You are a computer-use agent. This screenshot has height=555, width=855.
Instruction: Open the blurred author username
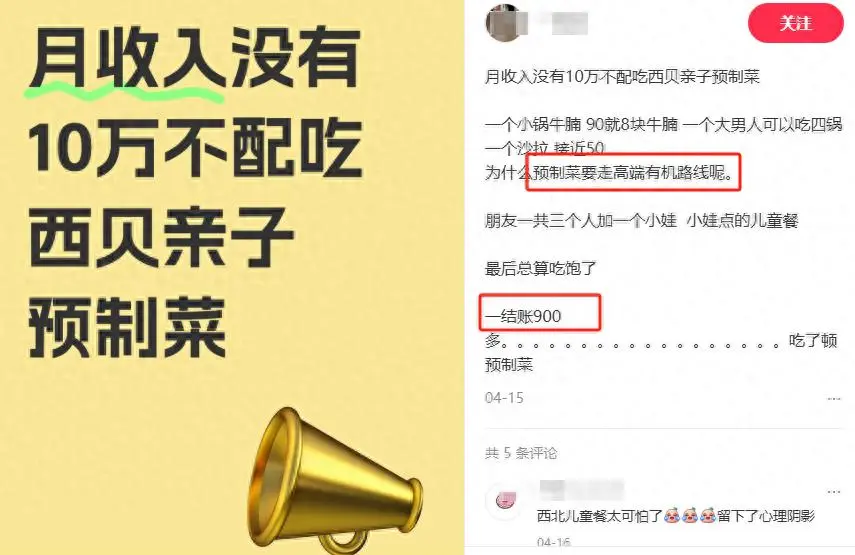(564, 23)
